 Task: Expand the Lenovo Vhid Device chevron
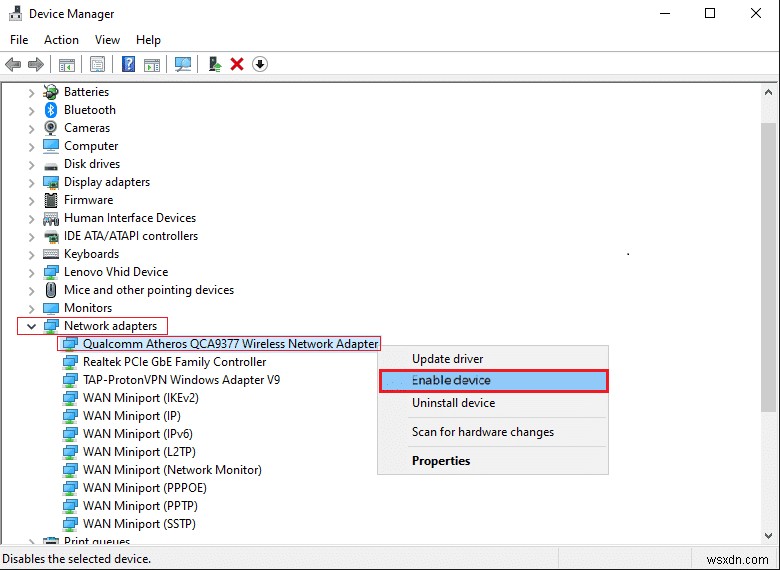(31, 272)
